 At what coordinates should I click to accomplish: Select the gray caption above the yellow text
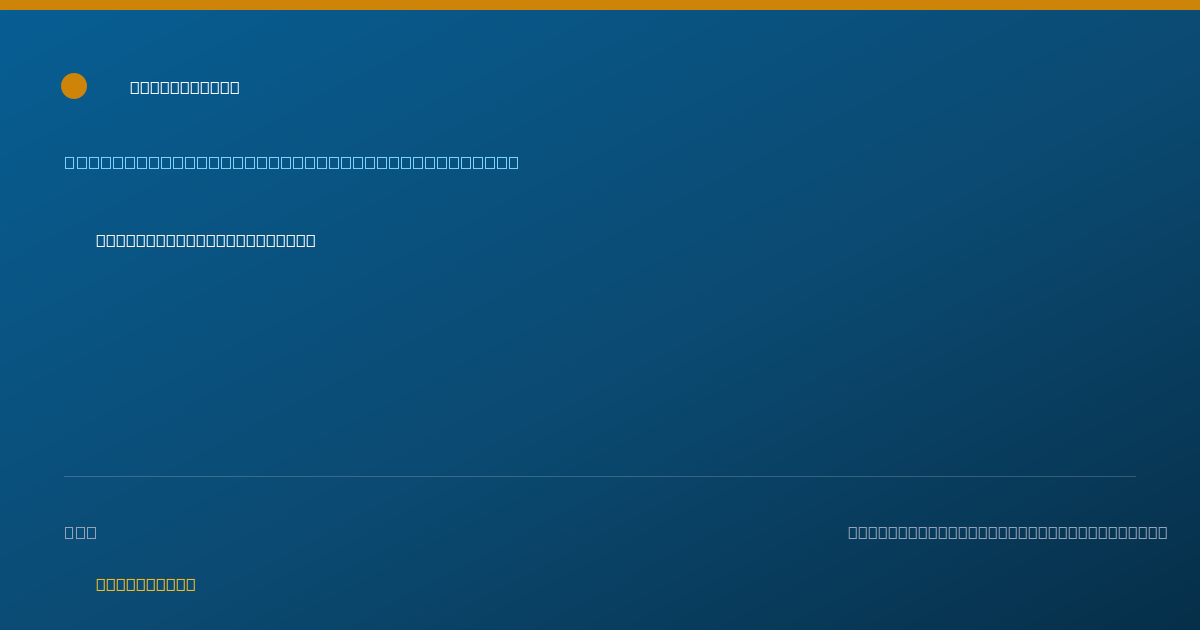pyautogui.click(x=81, y=532)
